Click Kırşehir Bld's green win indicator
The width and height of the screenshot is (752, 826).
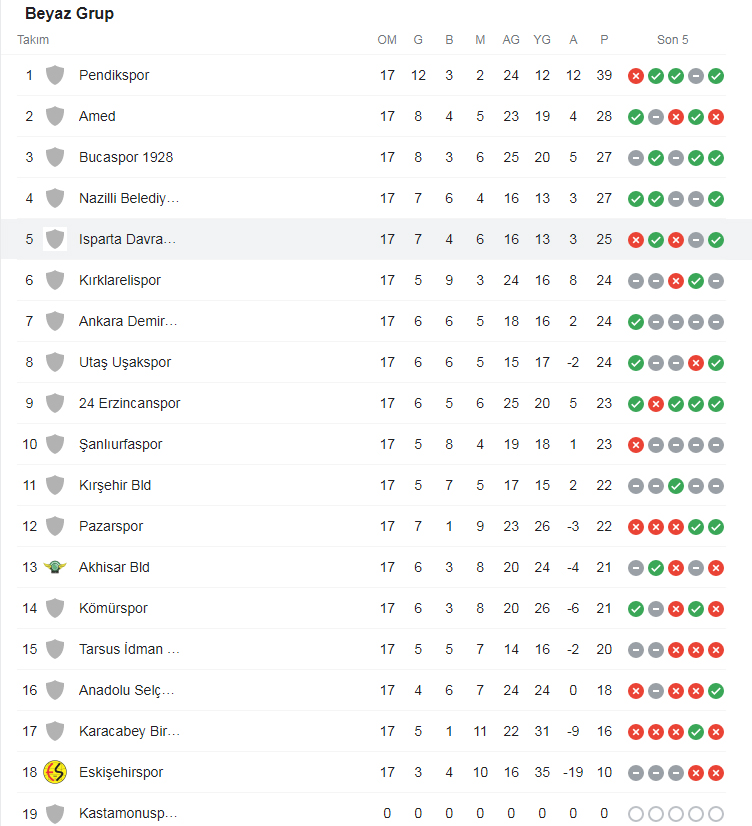[x=676, y=486]
